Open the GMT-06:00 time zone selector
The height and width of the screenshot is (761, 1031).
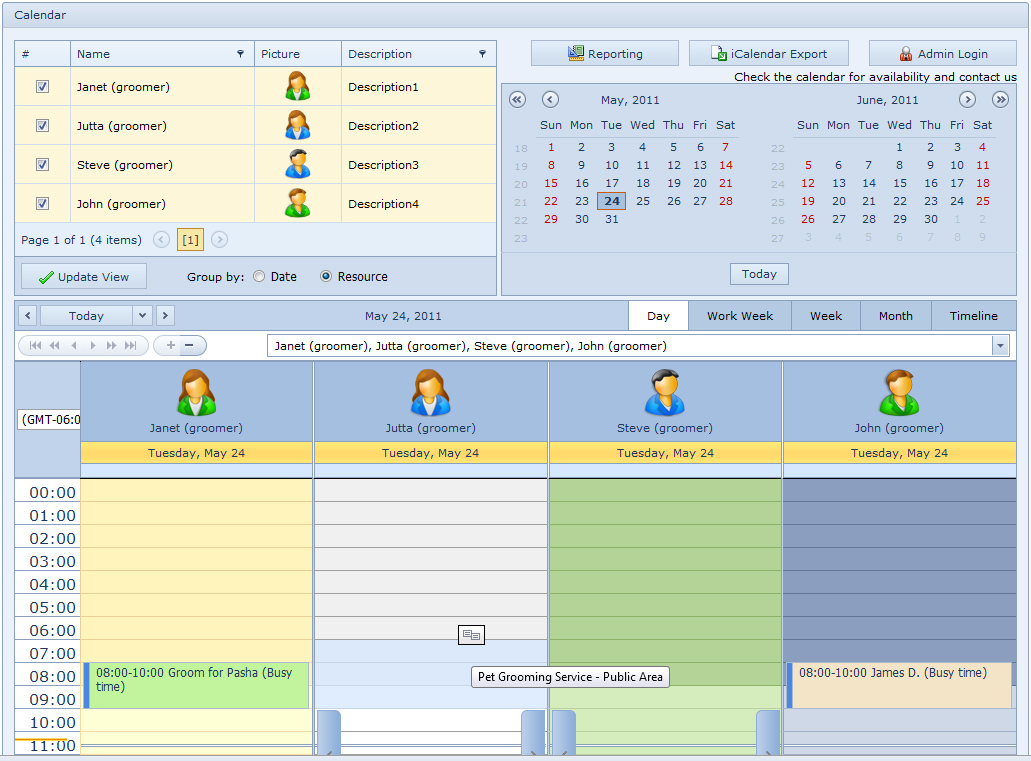pos(48,420)
